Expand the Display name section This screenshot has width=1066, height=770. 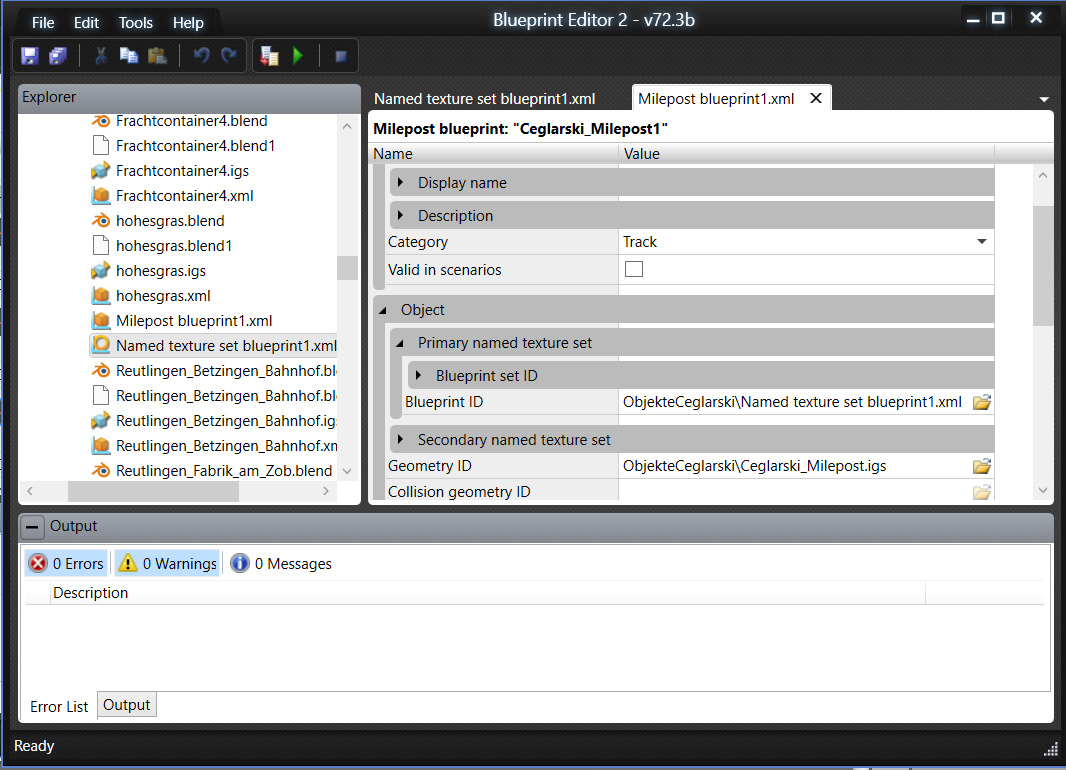(x=401, y=183)
